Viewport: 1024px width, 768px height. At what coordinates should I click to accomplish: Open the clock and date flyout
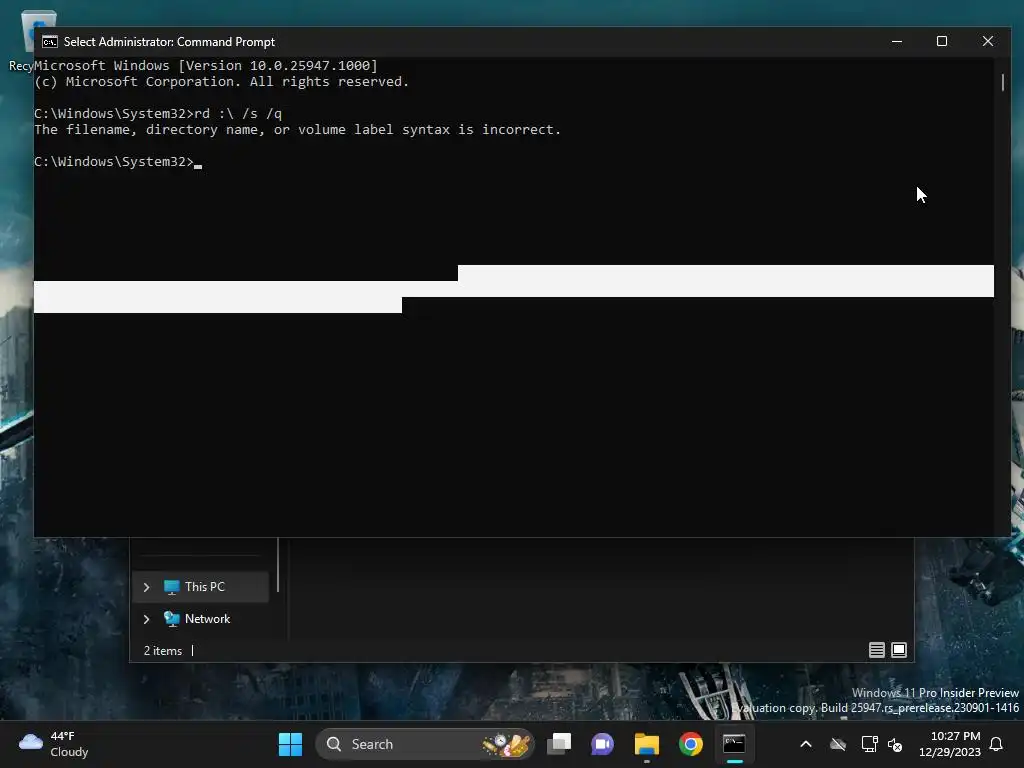[950, 744]
